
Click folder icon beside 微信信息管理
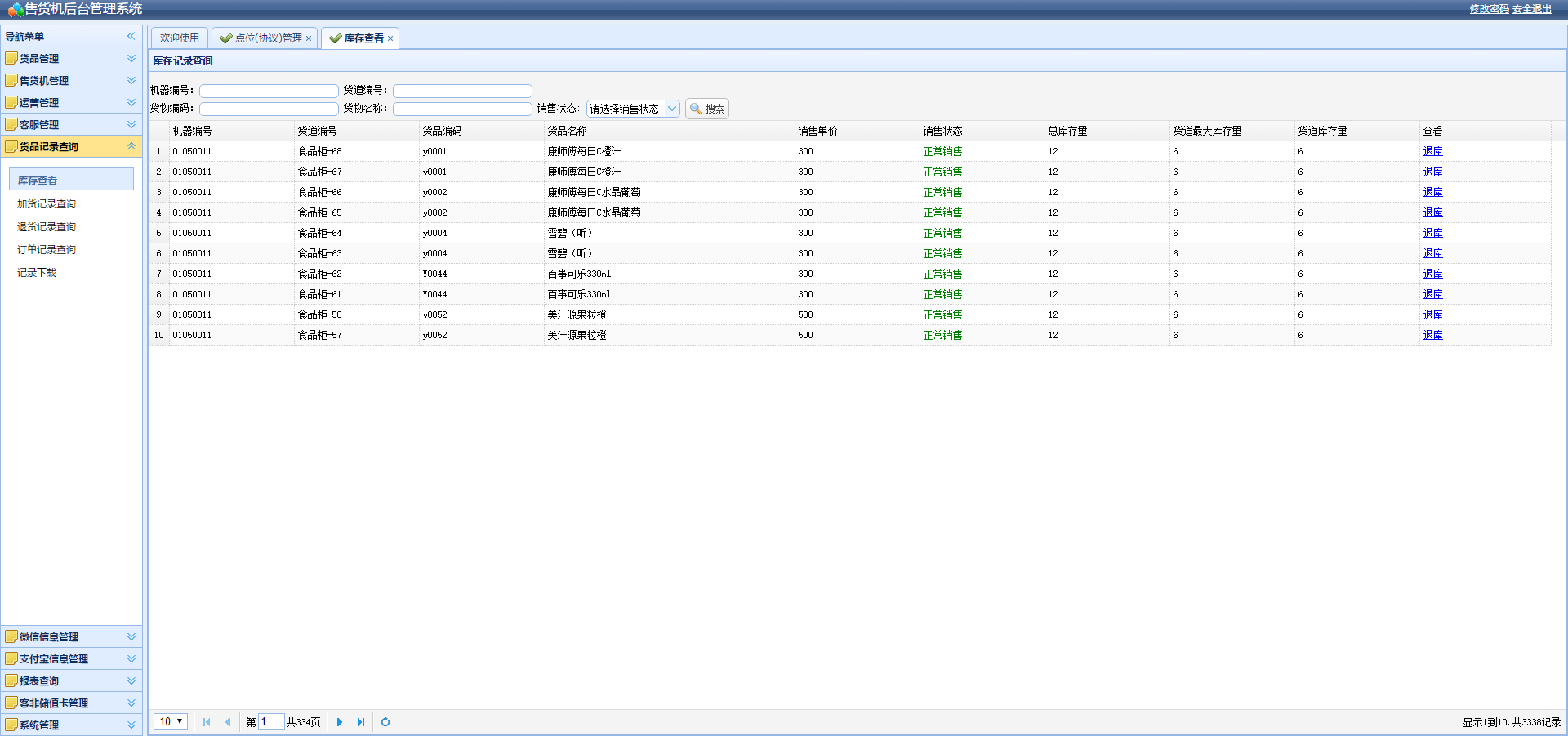point(11,636)
